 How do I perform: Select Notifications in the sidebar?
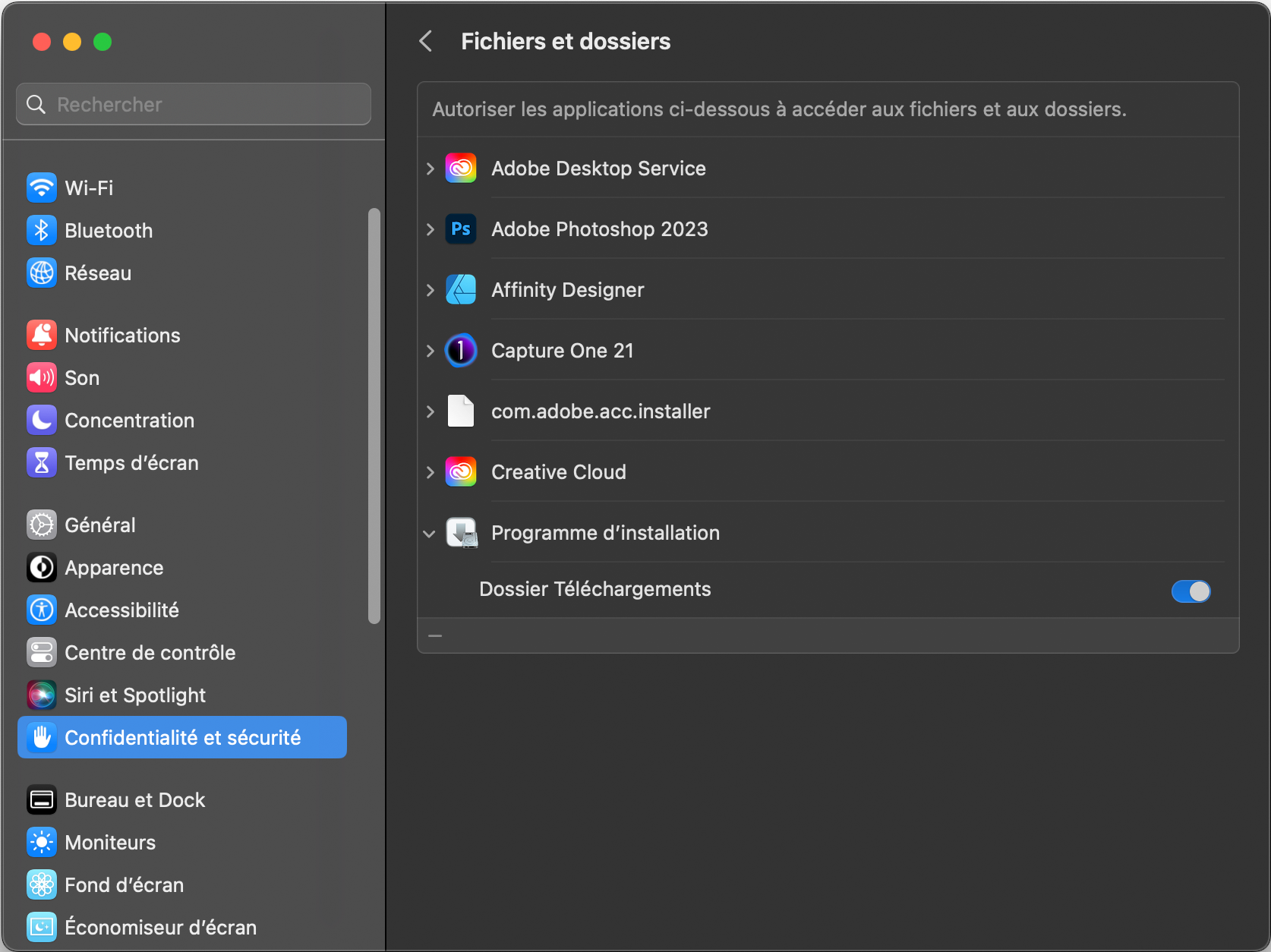pos(182,335)
